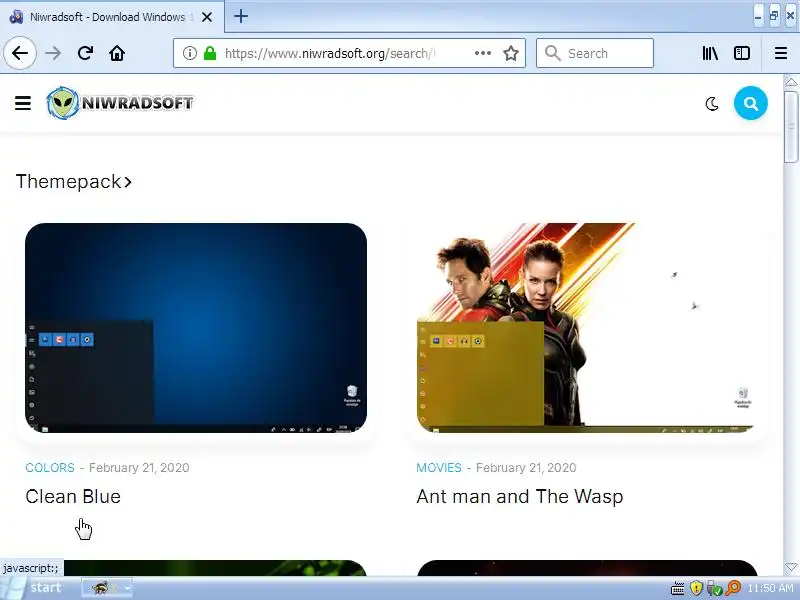Open Clean Blue theme preview image
This screenshot has width=800, height=600.
[x=196, y=328]
